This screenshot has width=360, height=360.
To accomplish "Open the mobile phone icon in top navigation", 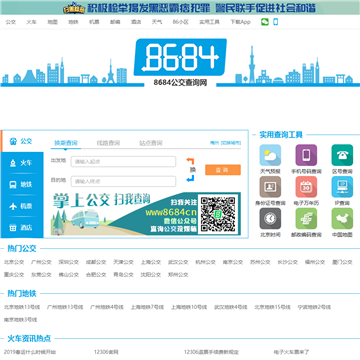I will (276, 22).
